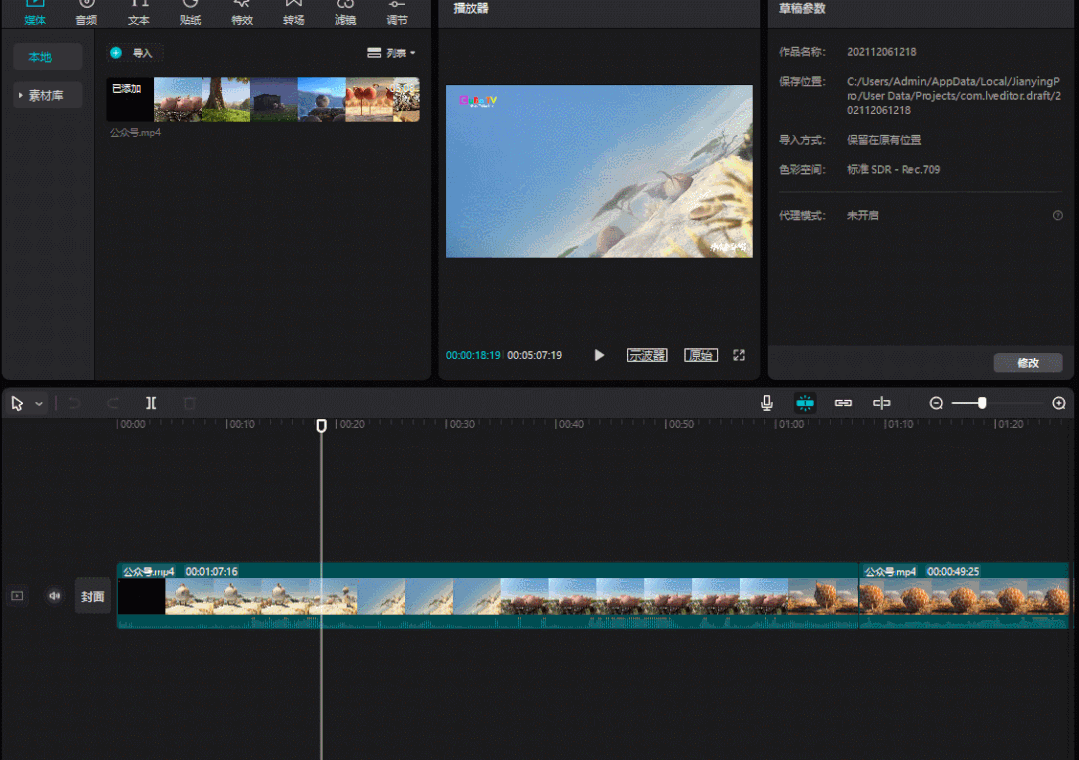Click the proxy mode help icon
Screen dimensions: 1079x760
point(1058,215)
